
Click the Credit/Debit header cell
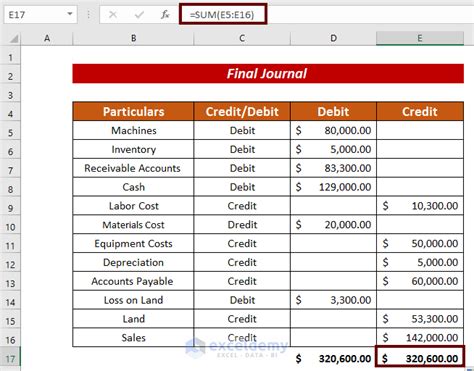pyautogui.click(x=242, y=111)
